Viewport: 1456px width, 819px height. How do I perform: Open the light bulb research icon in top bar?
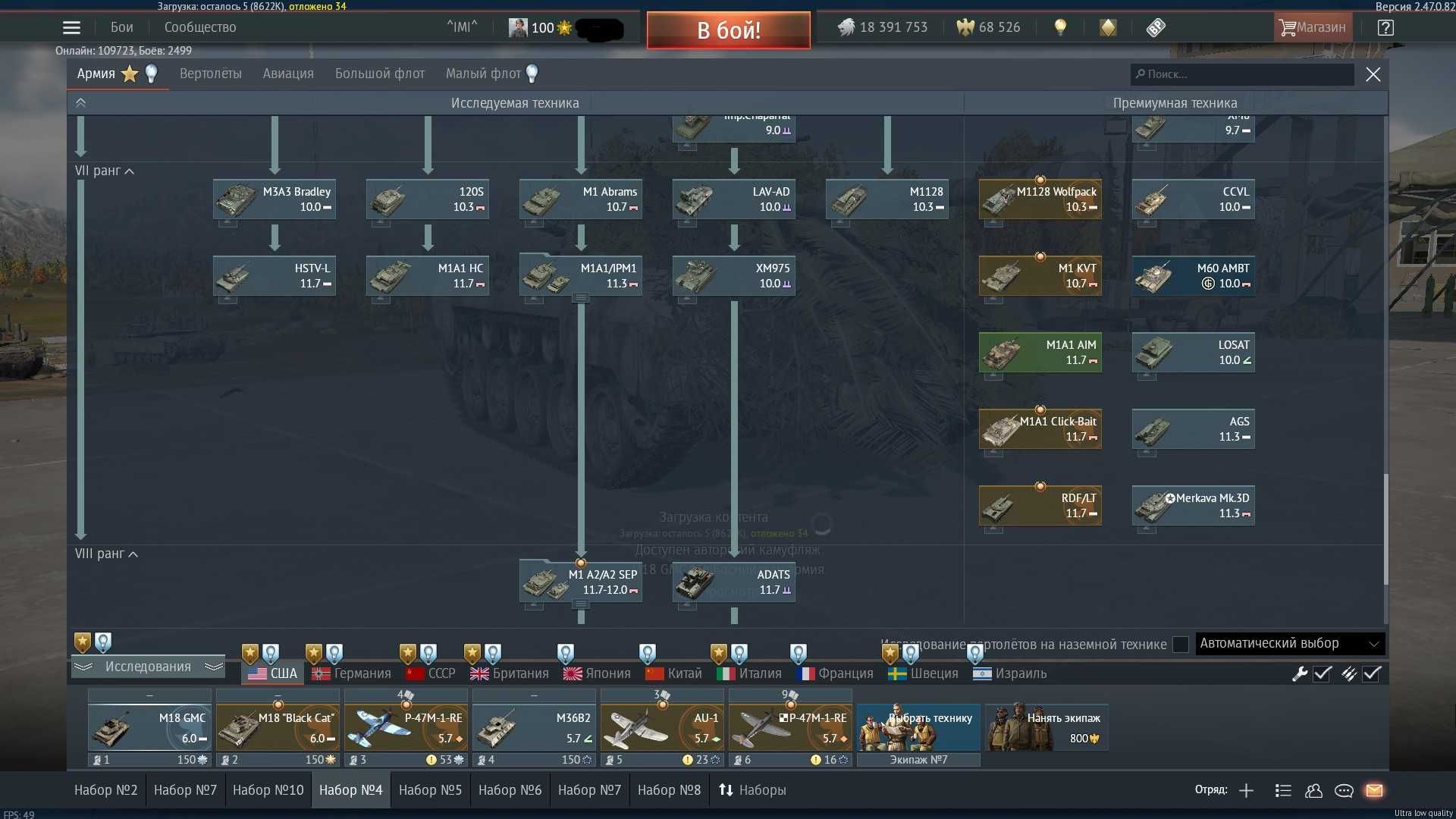[1060, 28]
